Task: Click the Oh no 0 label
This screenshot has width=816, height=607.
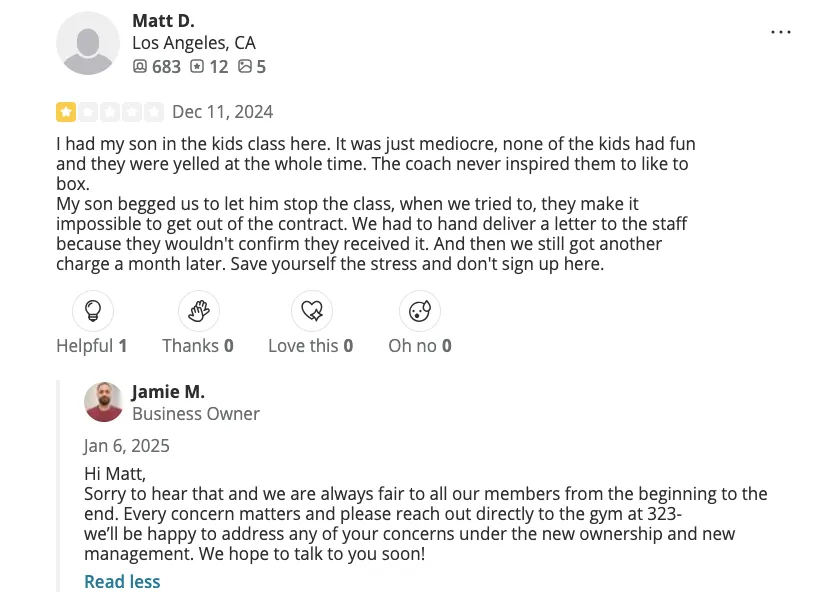Action: (x=420, y=346)
